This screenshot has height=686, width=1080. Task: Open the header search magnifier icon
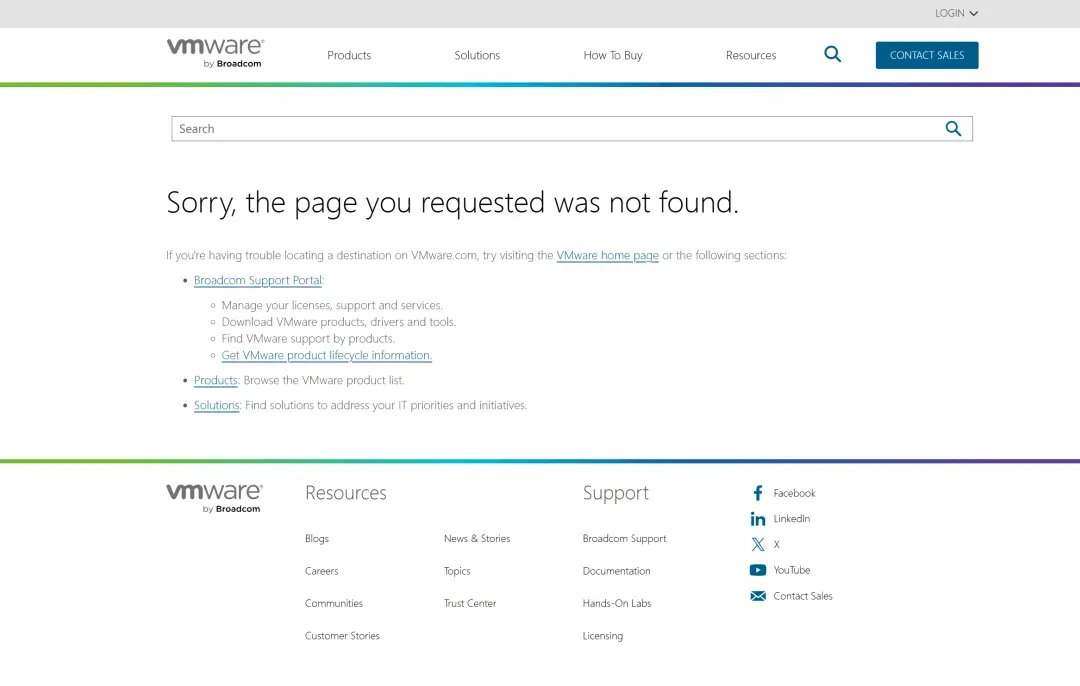(832, 54)
